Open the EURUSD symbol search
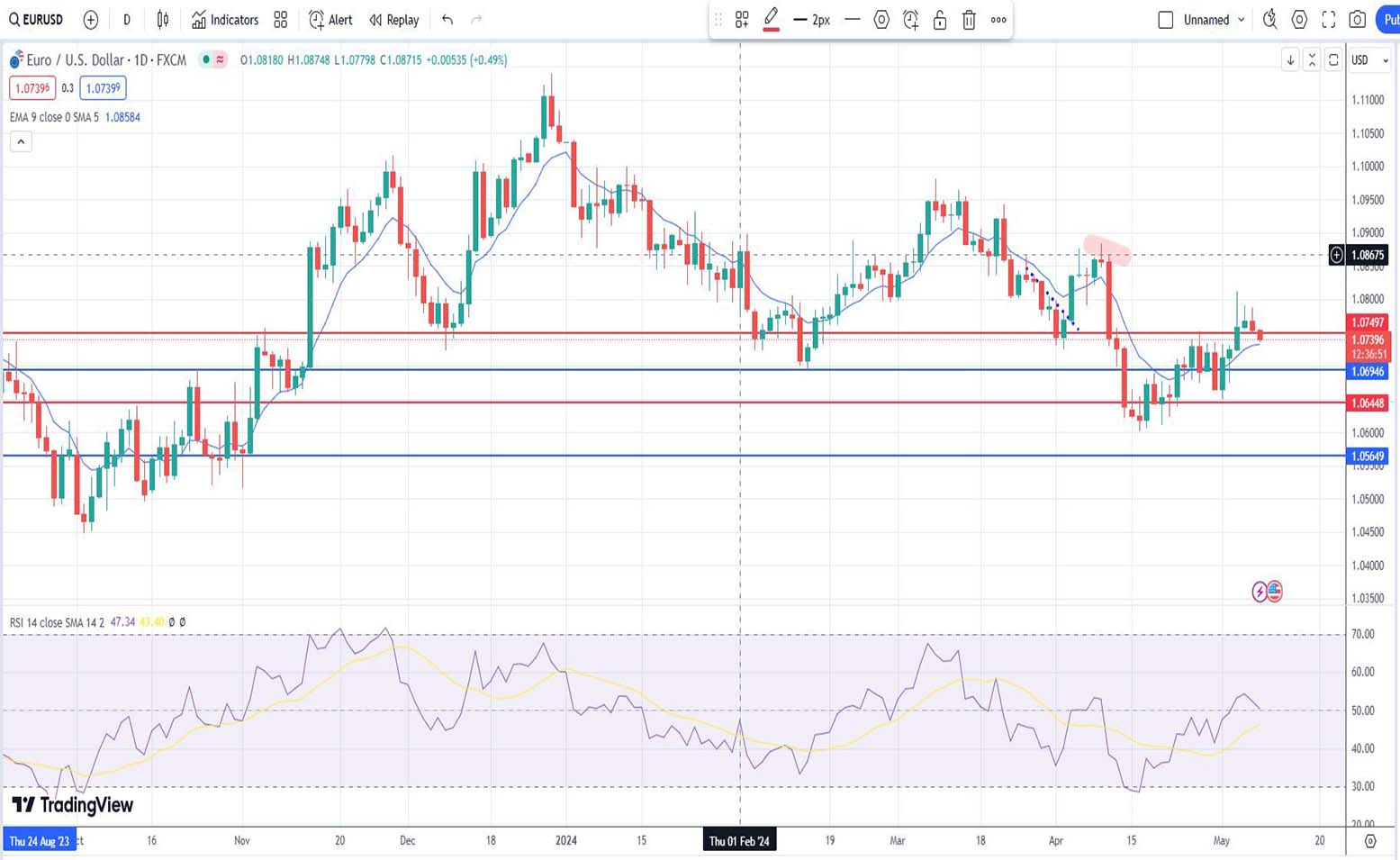The image size is (1400, 860). (x=36, y=20)
